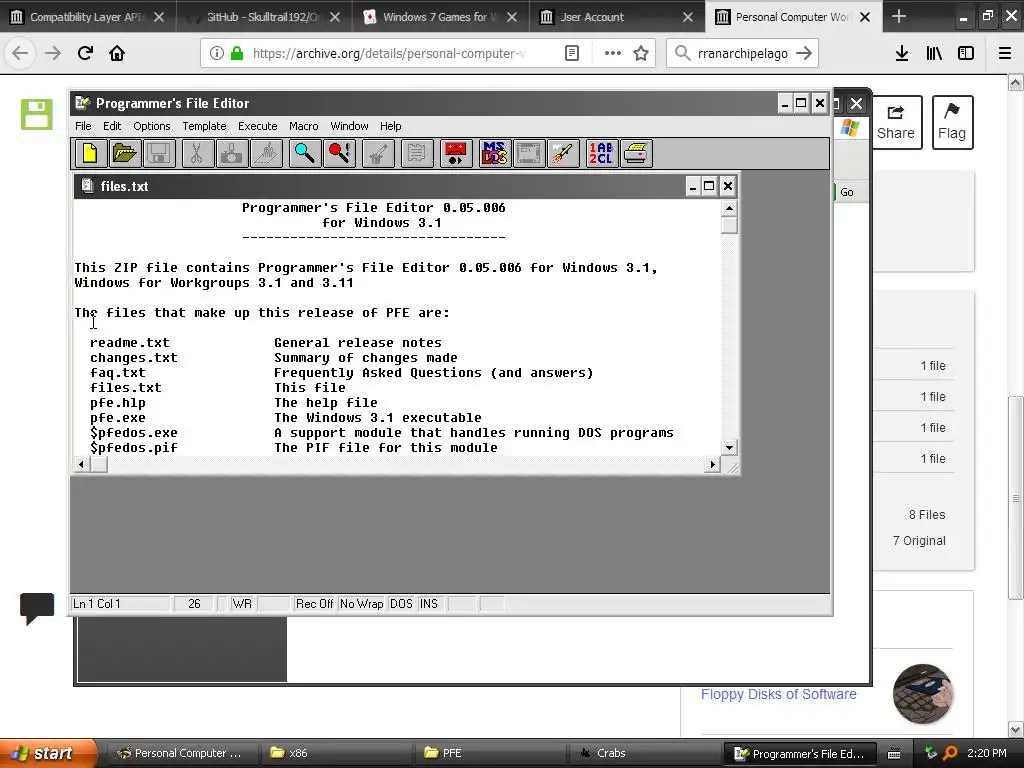The width and height of the screenshot is (1024, 768).
Task: Click the greyed Undo toolbar icon
Action: point(378,153)
